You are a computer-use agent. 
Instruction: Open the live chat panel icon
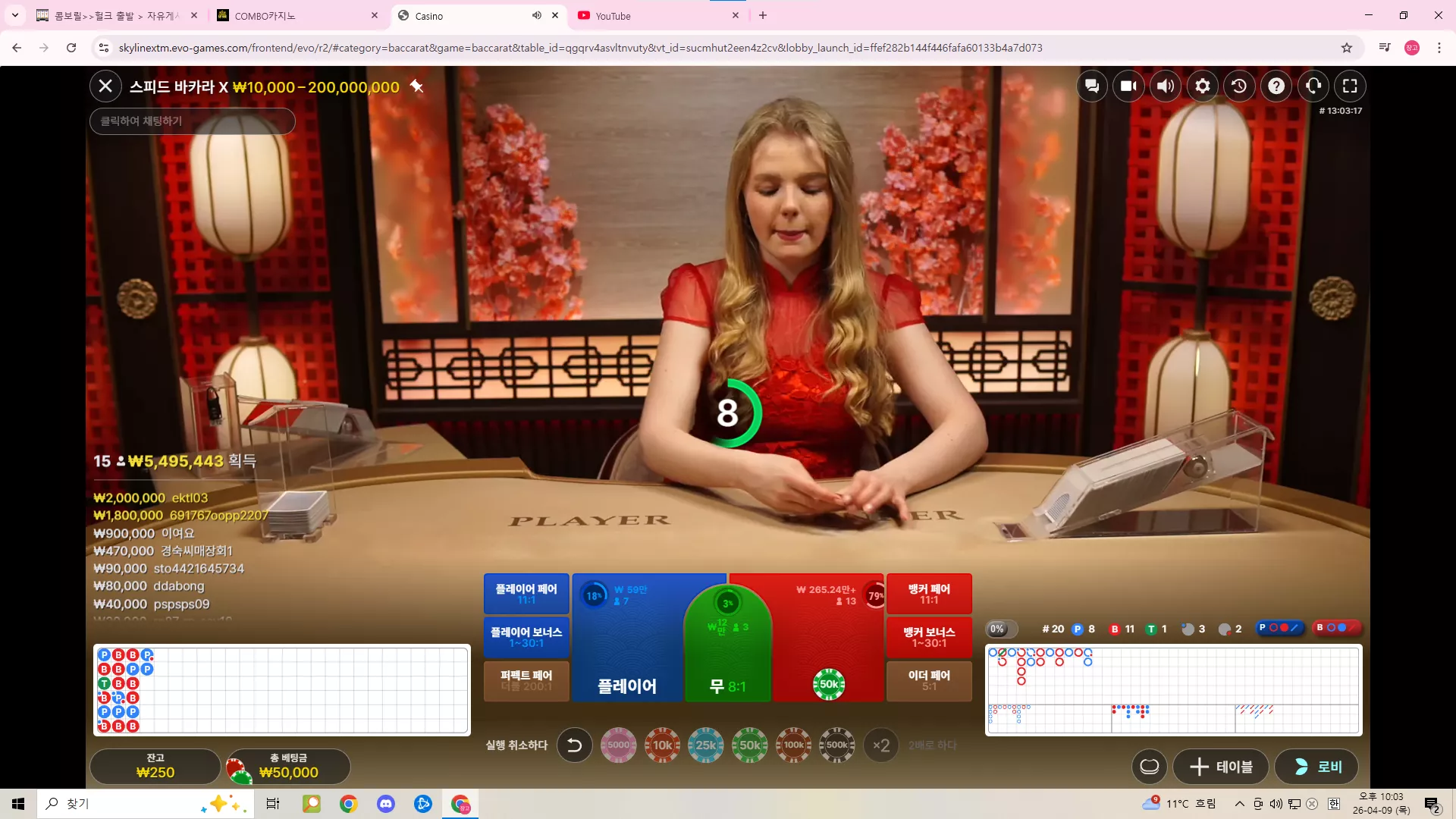[x=1092, y=86]
